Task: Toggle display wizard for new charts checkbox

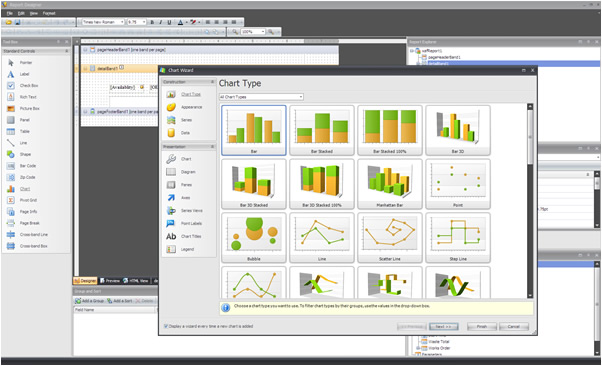Action: pyautogui.click(x=166, y=326)
